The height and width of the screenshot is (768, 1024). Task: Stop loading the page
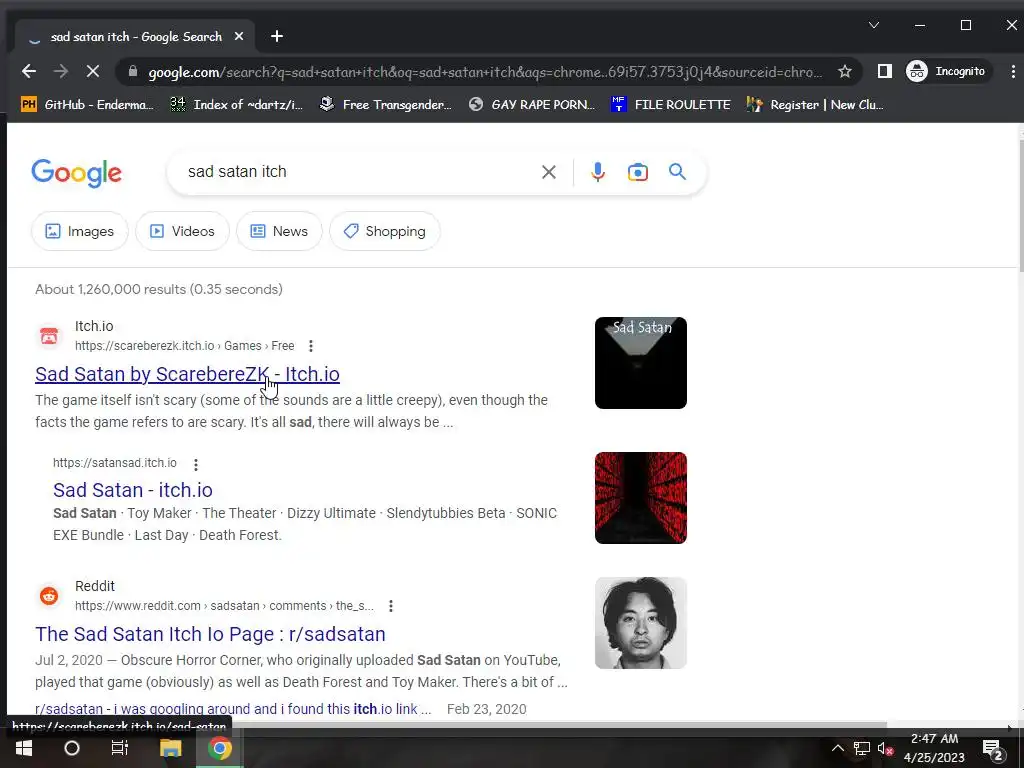click(x=93, y=71)
